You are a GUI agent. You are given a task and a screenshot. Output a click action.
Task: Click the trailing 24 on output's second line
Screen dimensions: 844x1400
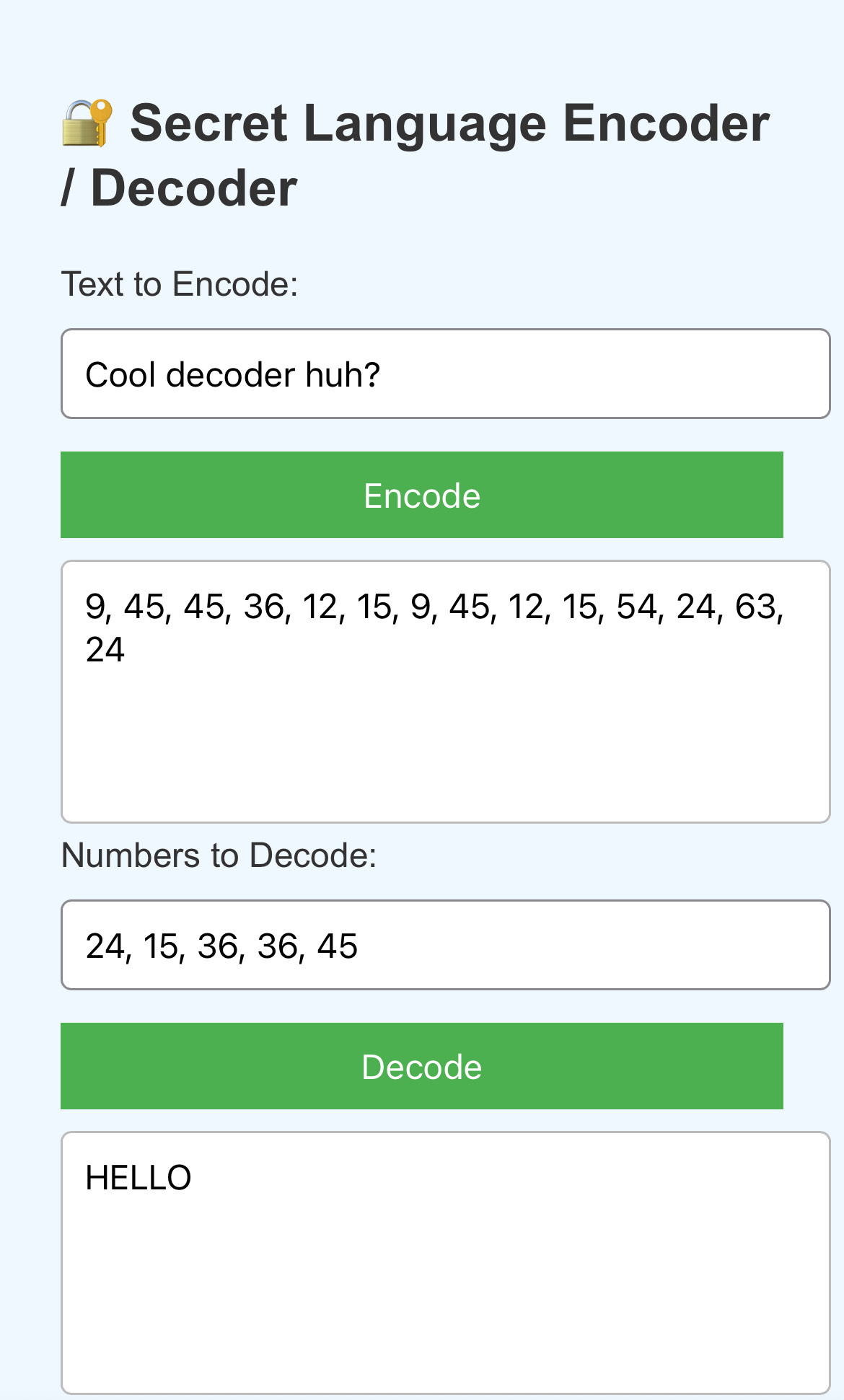coord(105,650)
